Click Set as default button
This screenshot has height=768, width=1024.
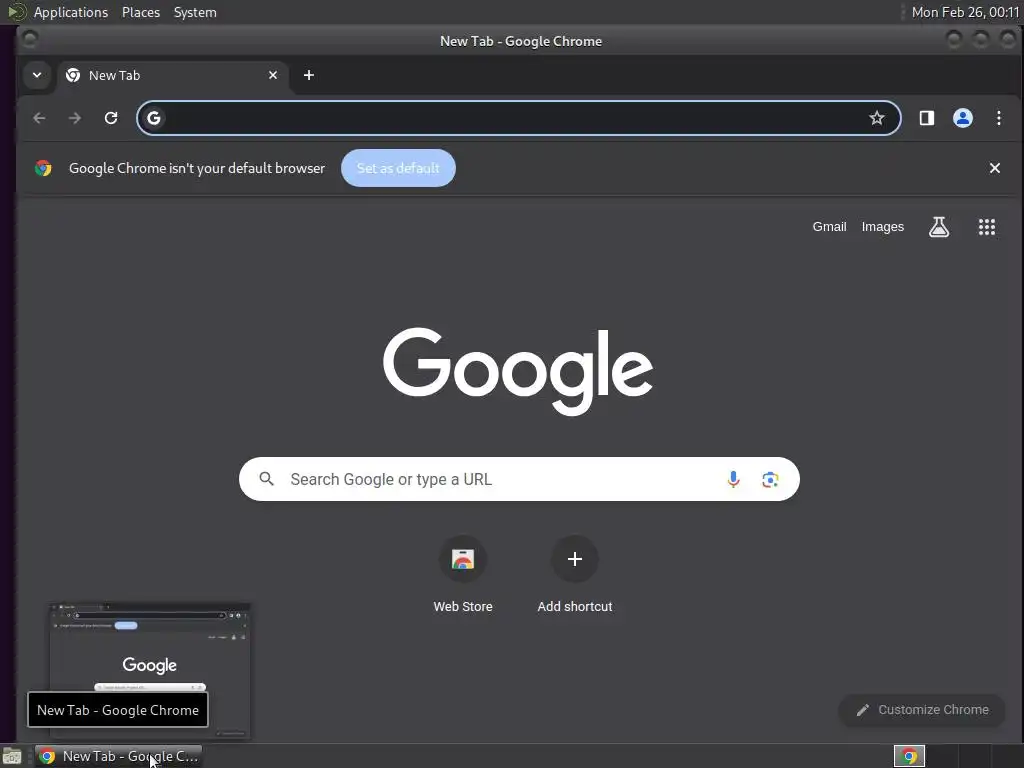[398, 168]
